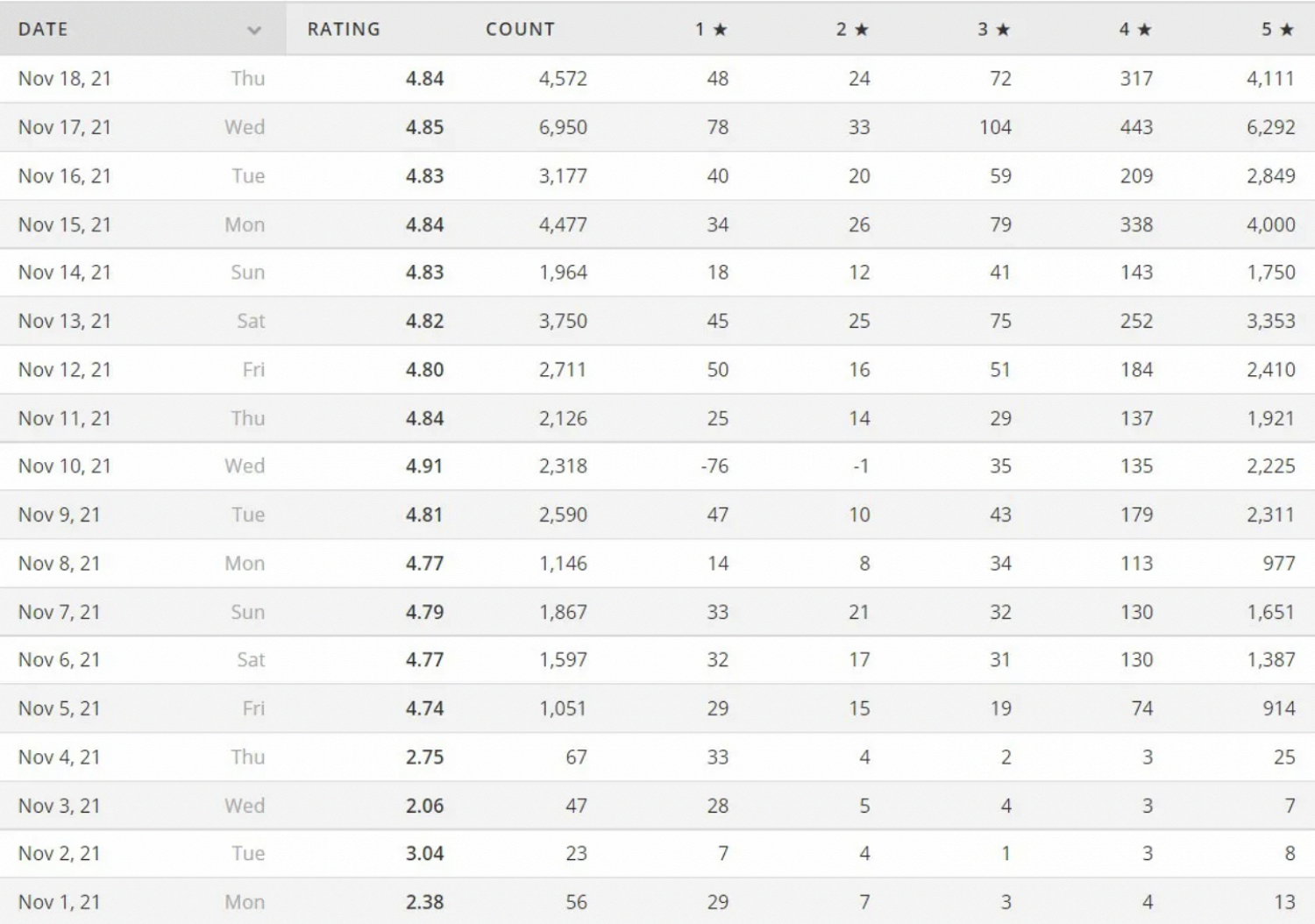Screen dimensions: 1315x924
Task: Click the sort chevron in DATE header
Action: (254, 30)
